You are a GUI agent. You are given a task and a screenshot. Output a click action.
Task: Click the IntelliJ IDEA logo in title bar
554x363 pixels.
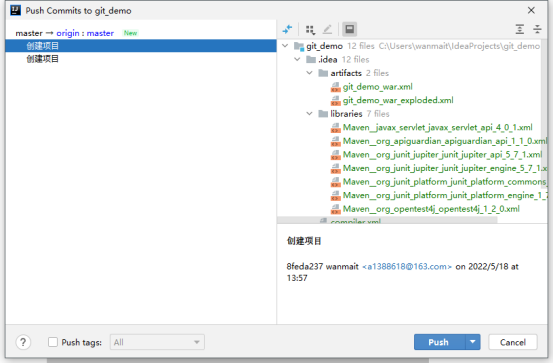click(x=16, y=11)
